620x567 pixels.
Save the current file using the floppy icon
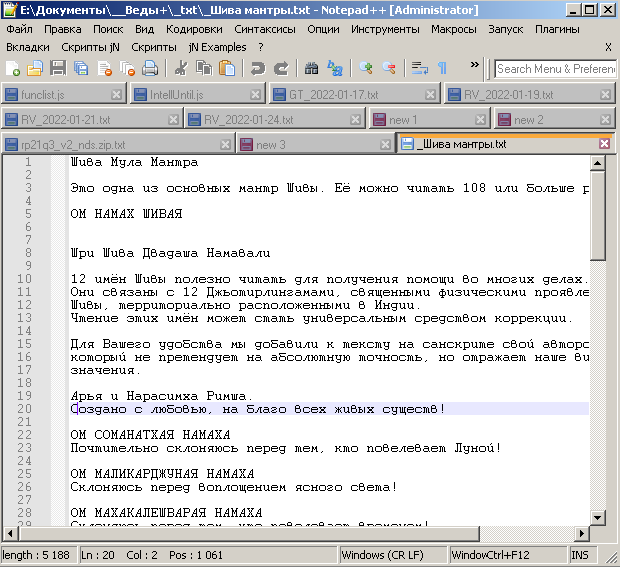click(58, 68)
